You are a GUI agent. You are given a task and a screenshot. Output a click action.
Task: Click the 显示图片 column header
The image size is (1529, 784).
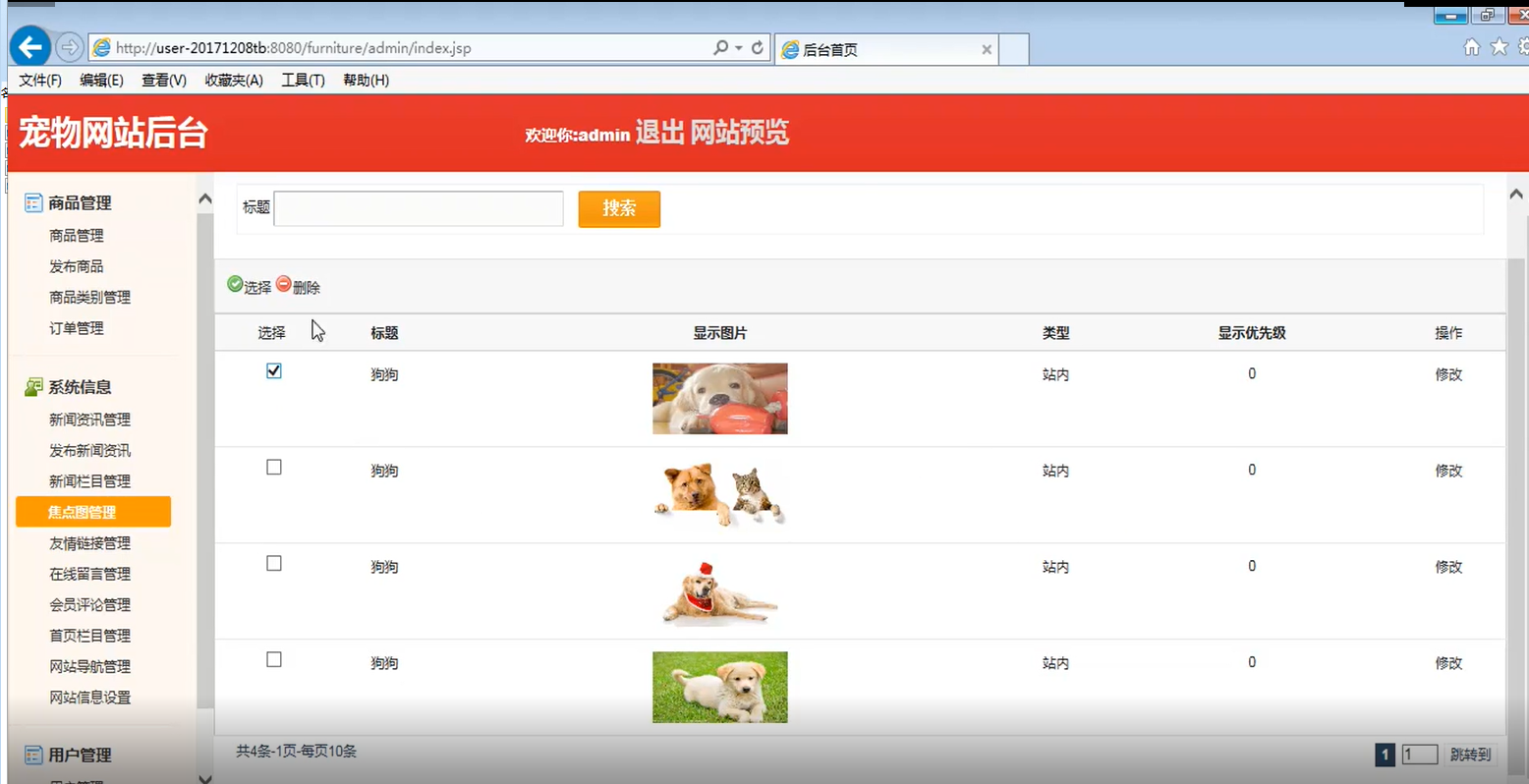point(720,333)
